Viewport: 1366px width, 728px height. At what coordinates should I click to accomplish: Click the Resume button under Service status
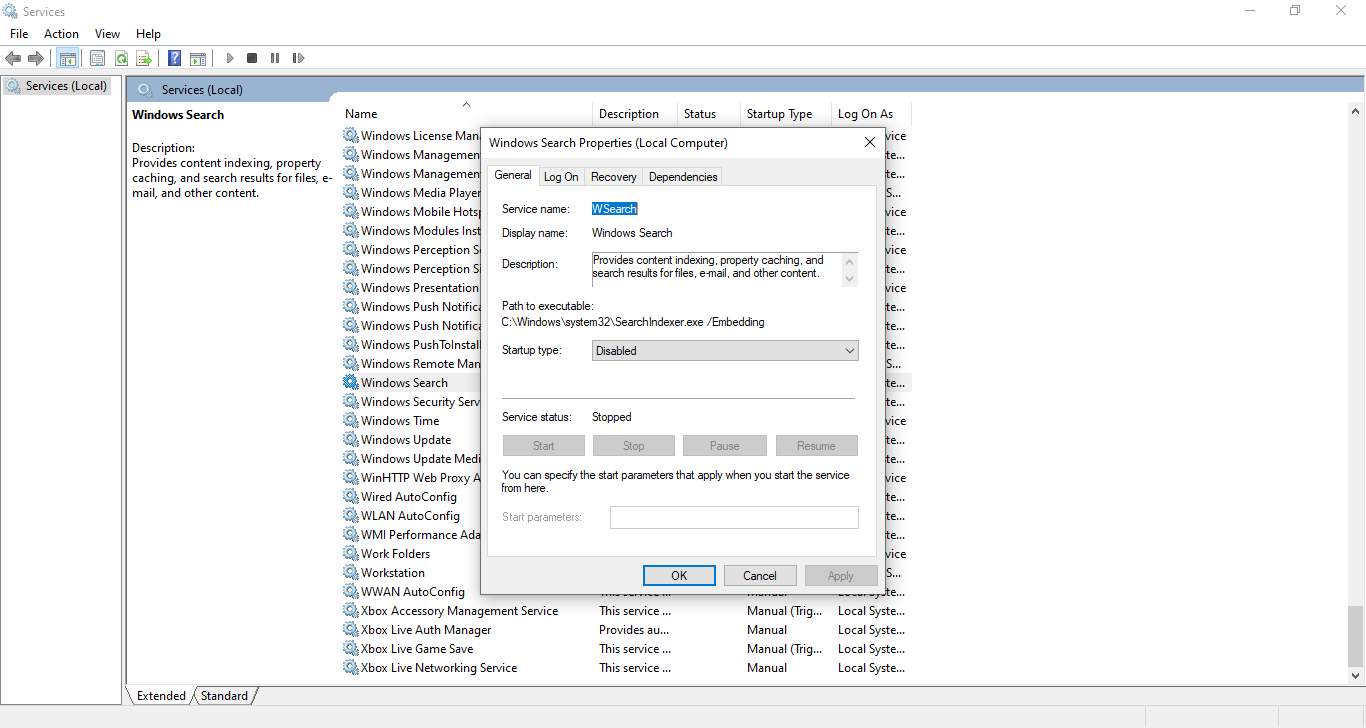816,446
